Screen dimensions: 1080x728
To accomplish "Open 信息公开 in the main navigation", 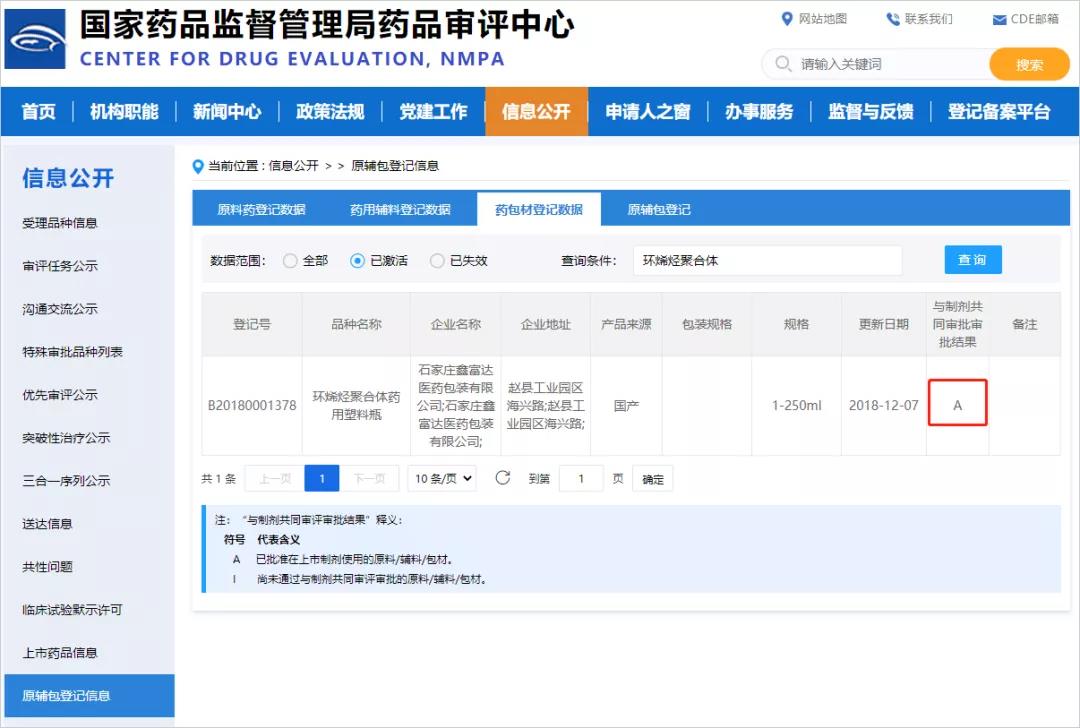I will pyautogui.click(x=536, y=112).
